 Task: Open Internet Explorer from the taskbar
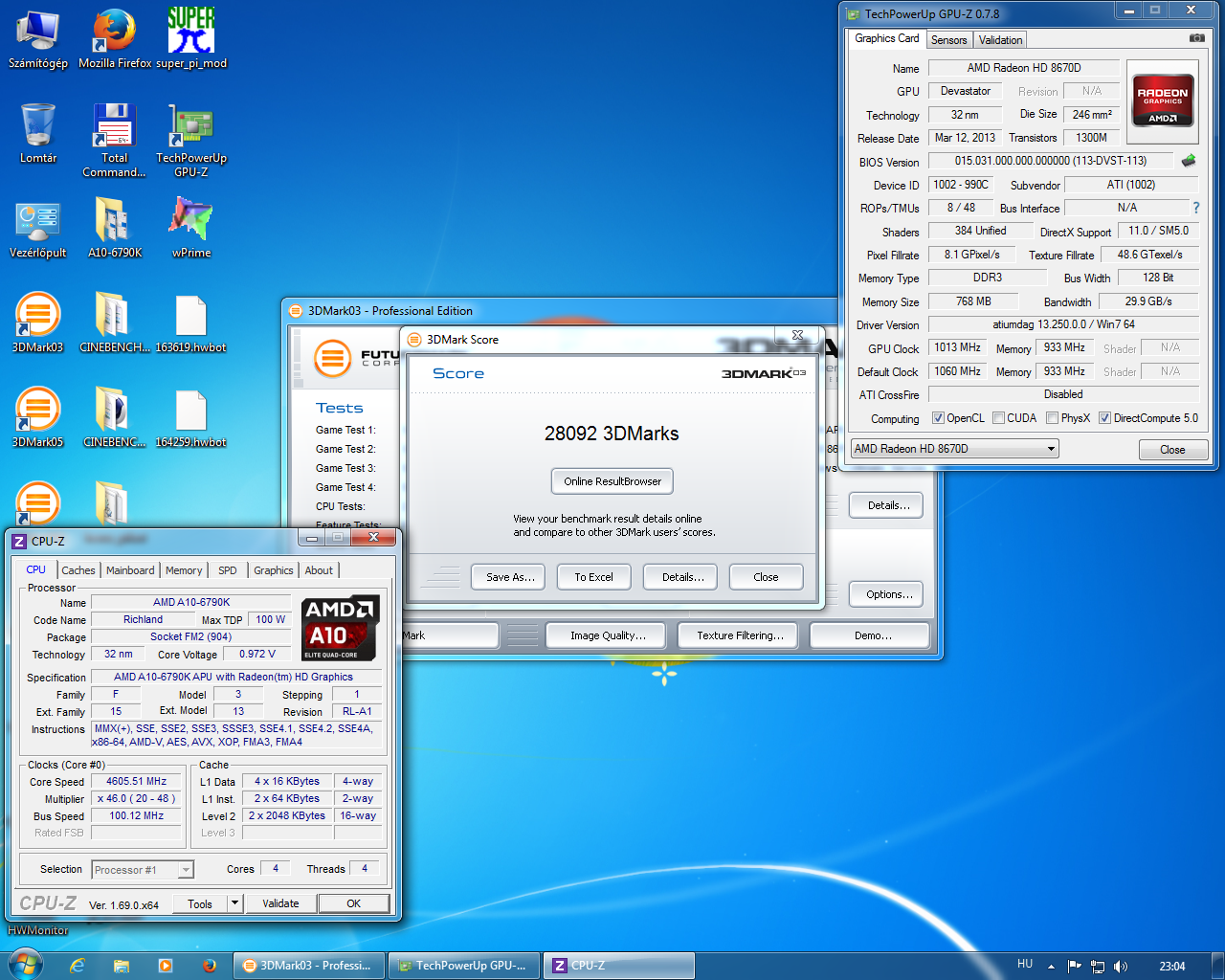[78, 966]
